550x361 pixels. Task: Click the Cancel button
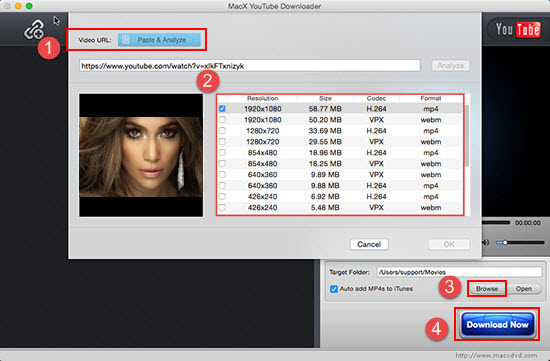[369, 244]
